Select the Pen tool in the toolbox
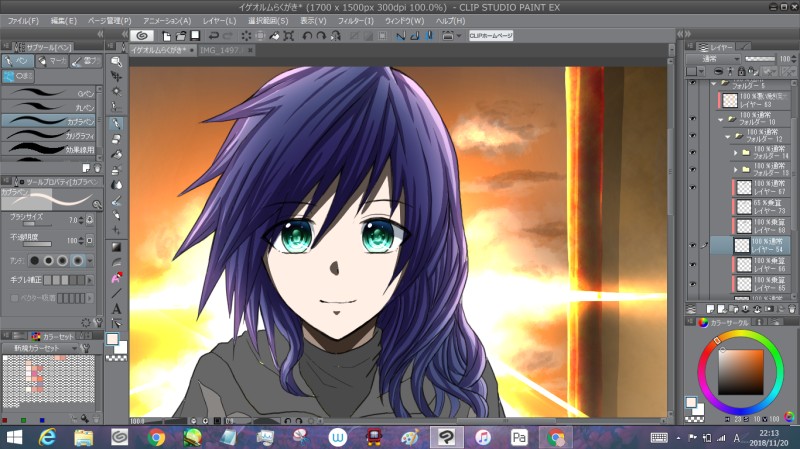This screenshot has height=449, width=800. (x=116, y=123)
